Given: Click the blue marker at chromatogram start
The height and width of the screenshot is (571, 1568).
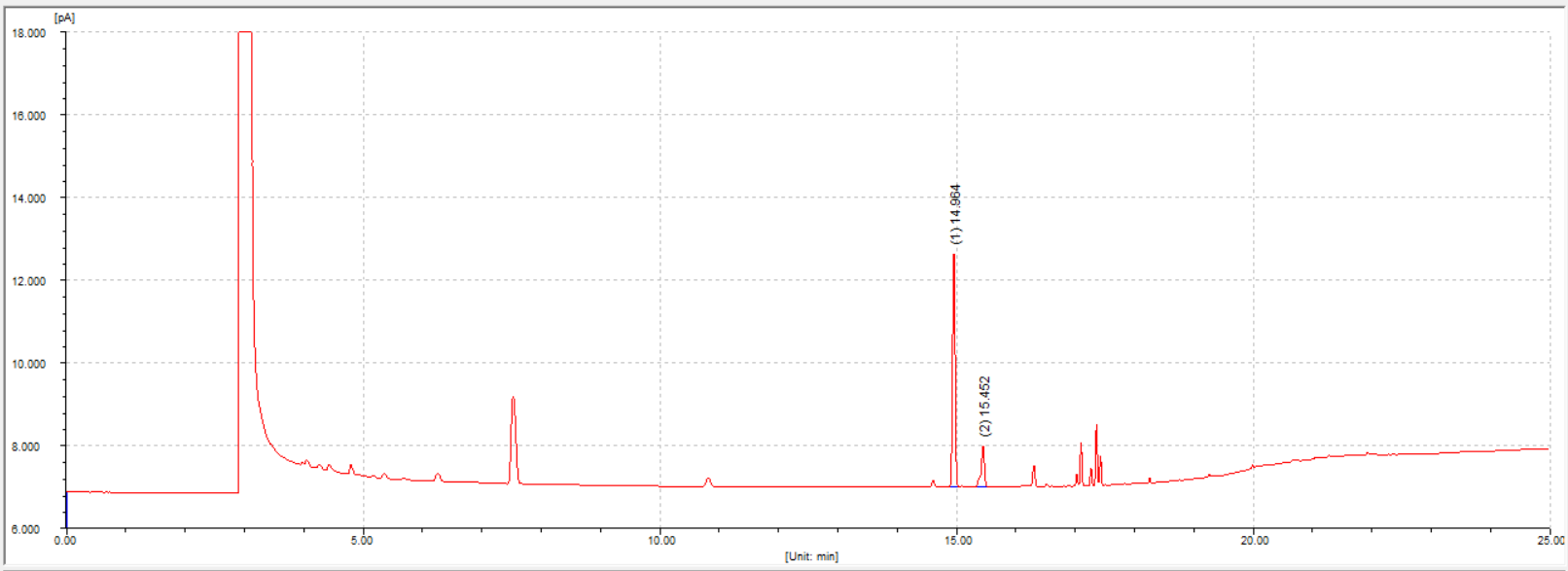Looking at the screenshot, I should [x=66, y=509].
